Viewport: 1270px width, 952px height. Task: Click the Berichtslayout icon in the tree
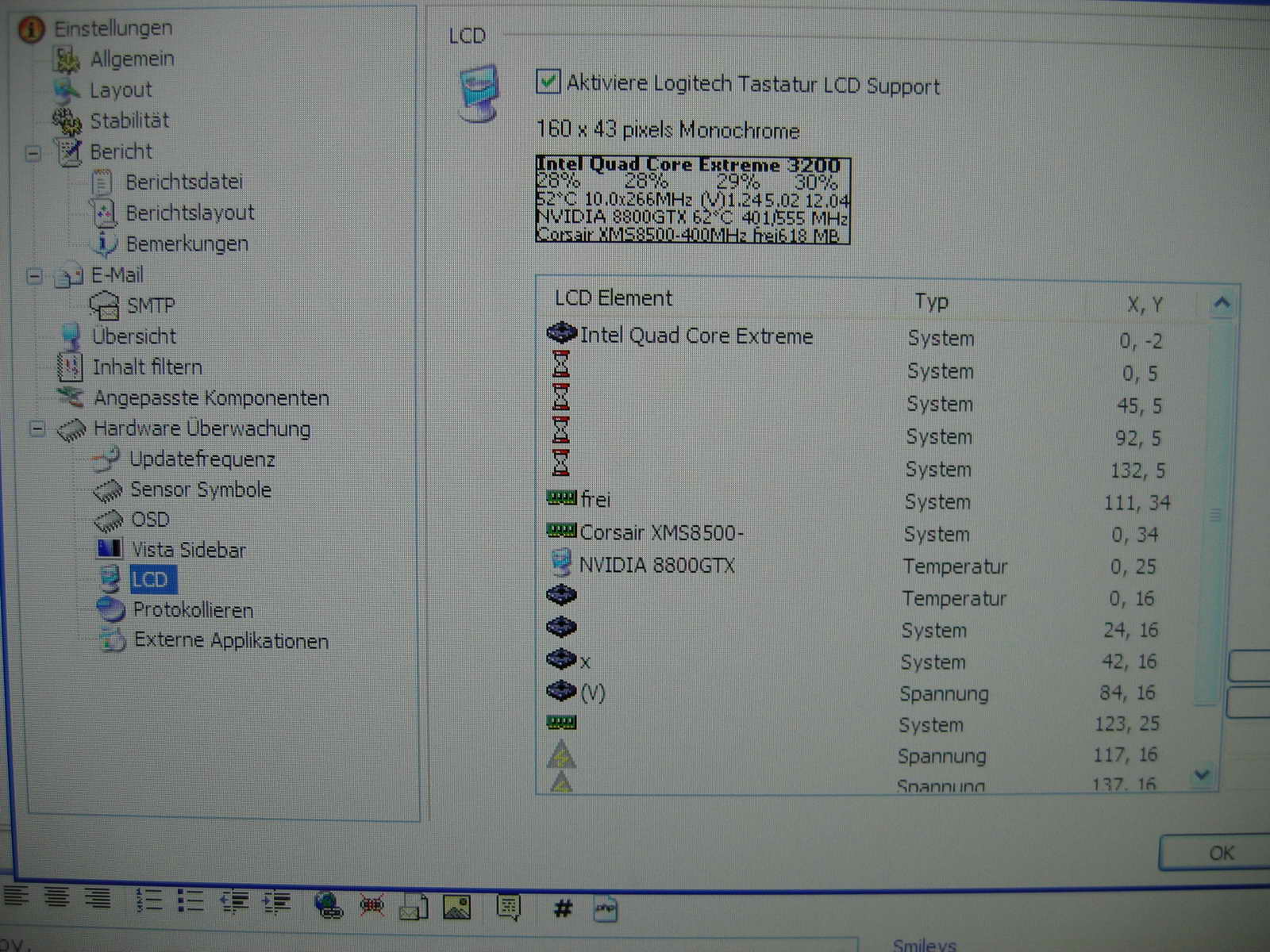[x=103, y=213]
